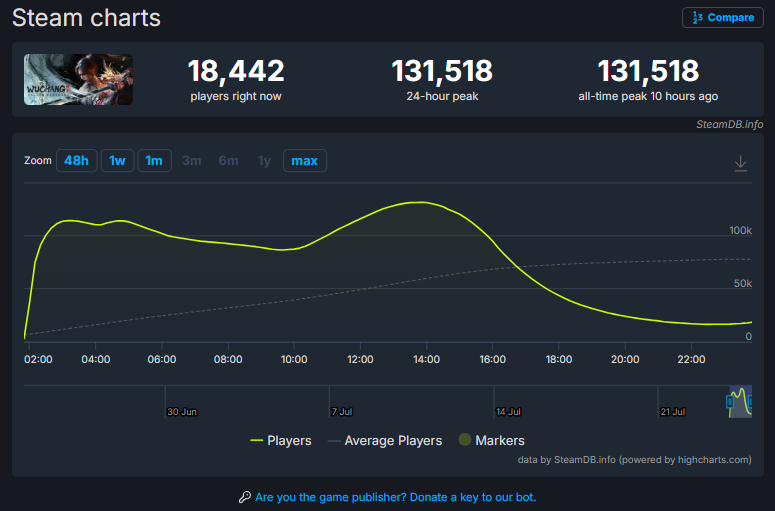The width and height of the screenshot is (775, 511).
Task: Click the 02:00 time axis label
Action: (38, 359)
